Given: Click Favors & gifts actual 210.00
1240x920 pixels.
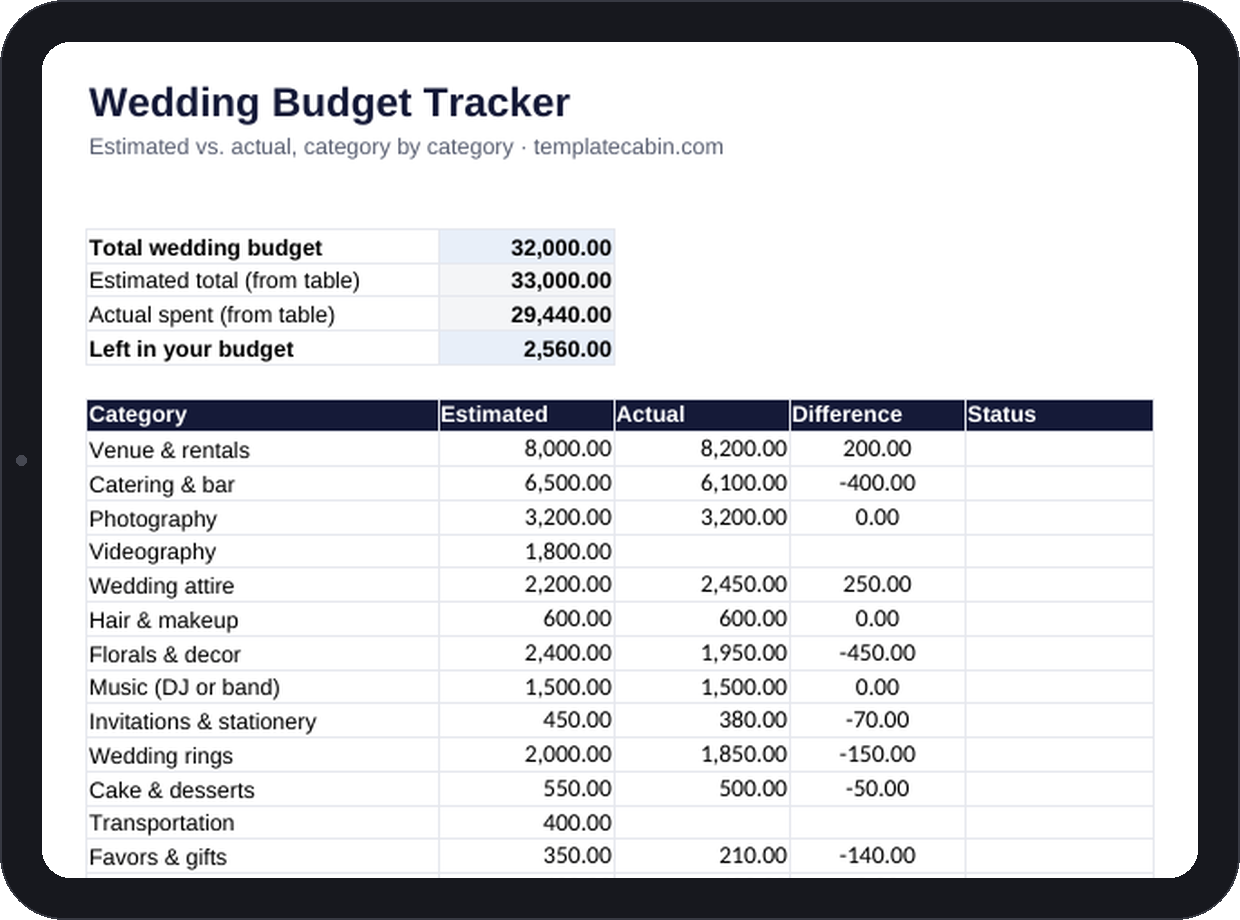Looking at the screenshot, I should coord(702,857).
